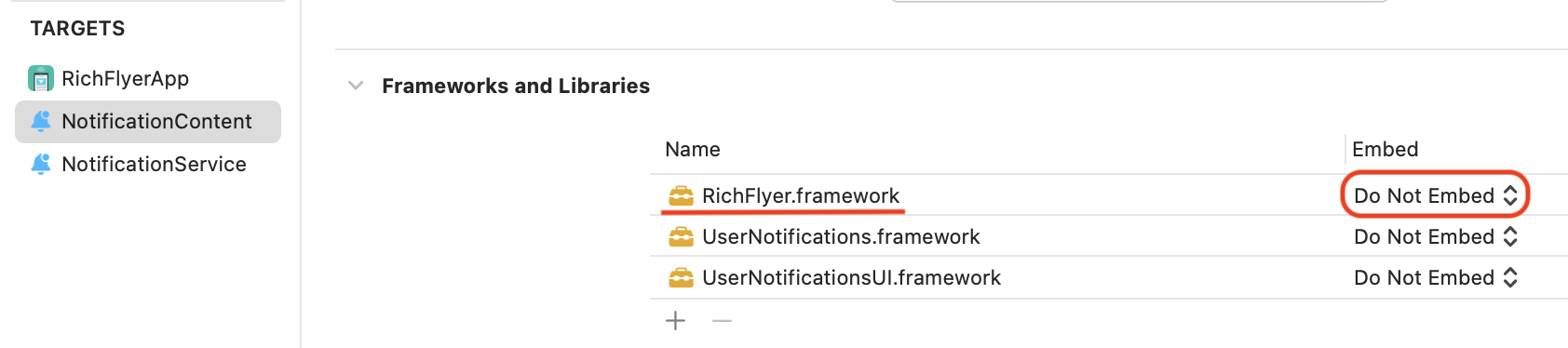Select the UserNotificationsUI.framework row
Viewport: 1568px width, 348px height.
(x=1109, y=277)
